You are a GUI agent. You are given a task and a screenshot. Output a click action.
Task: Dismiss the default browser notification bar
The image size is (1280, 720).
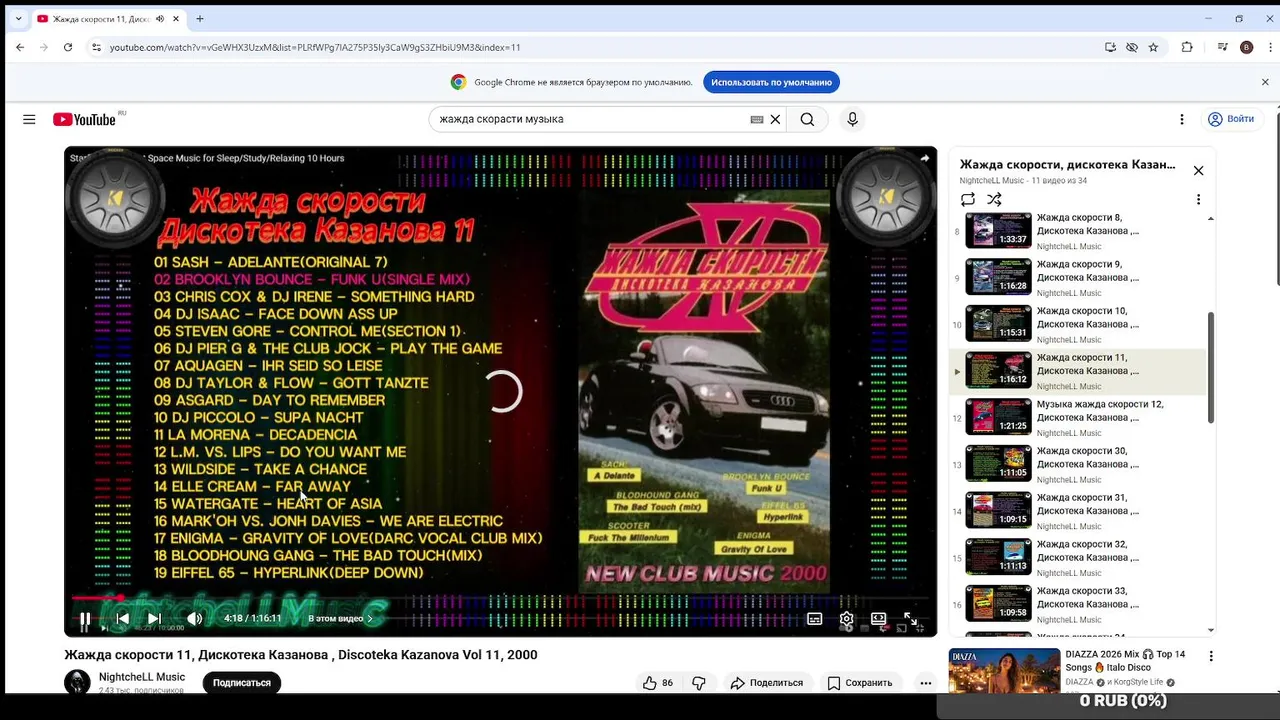(x=1265, y=82)
